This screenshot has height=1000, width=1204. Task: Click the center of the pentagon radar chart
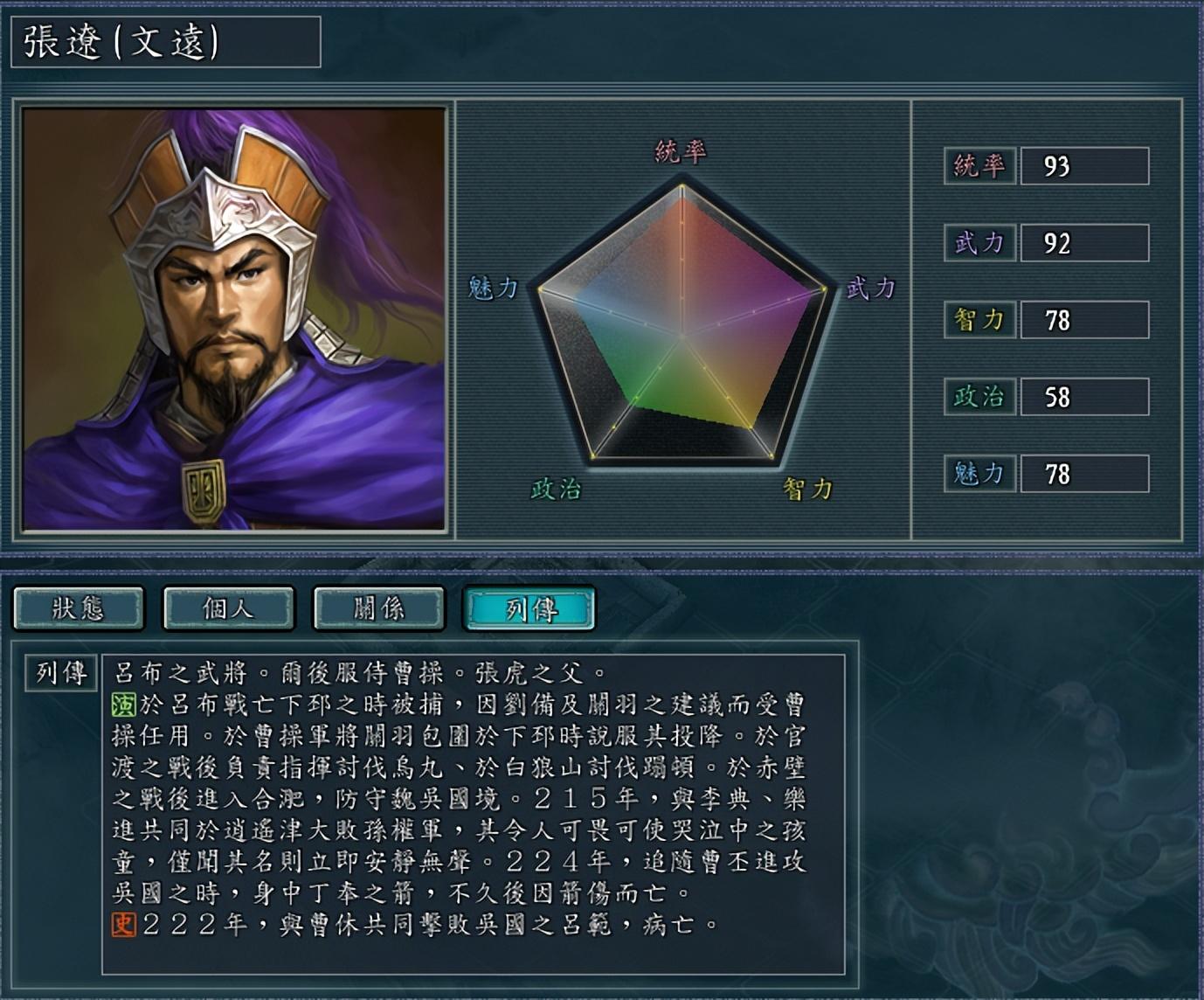tap(682, 335)
